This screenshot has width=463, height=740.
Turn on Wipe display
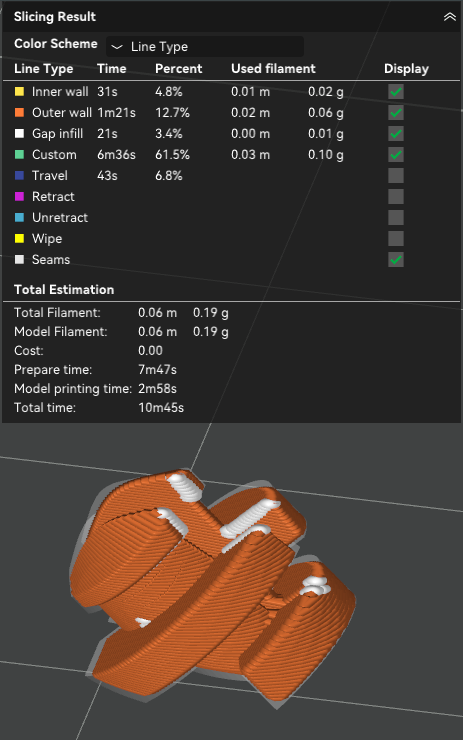click(x=396, y=238)
